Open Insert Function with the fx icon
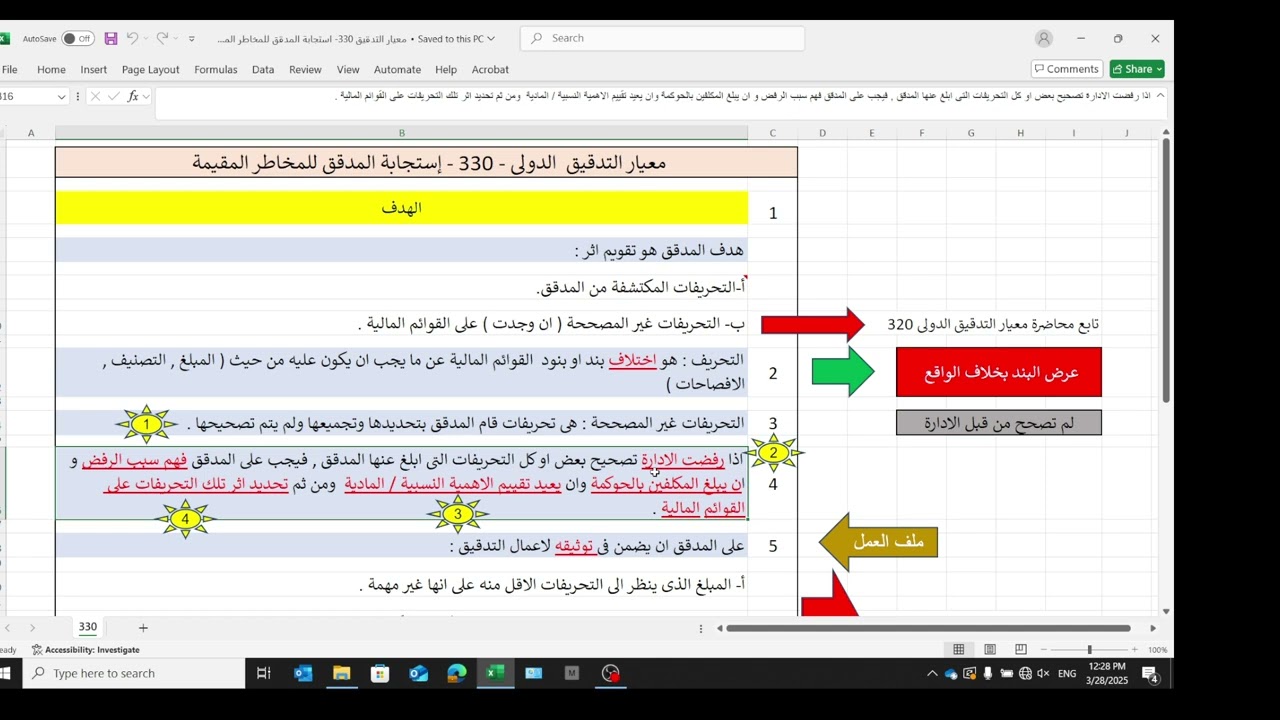Viewport: 1280px width, 720px height. pyautogui.click(x=133, y=97)
